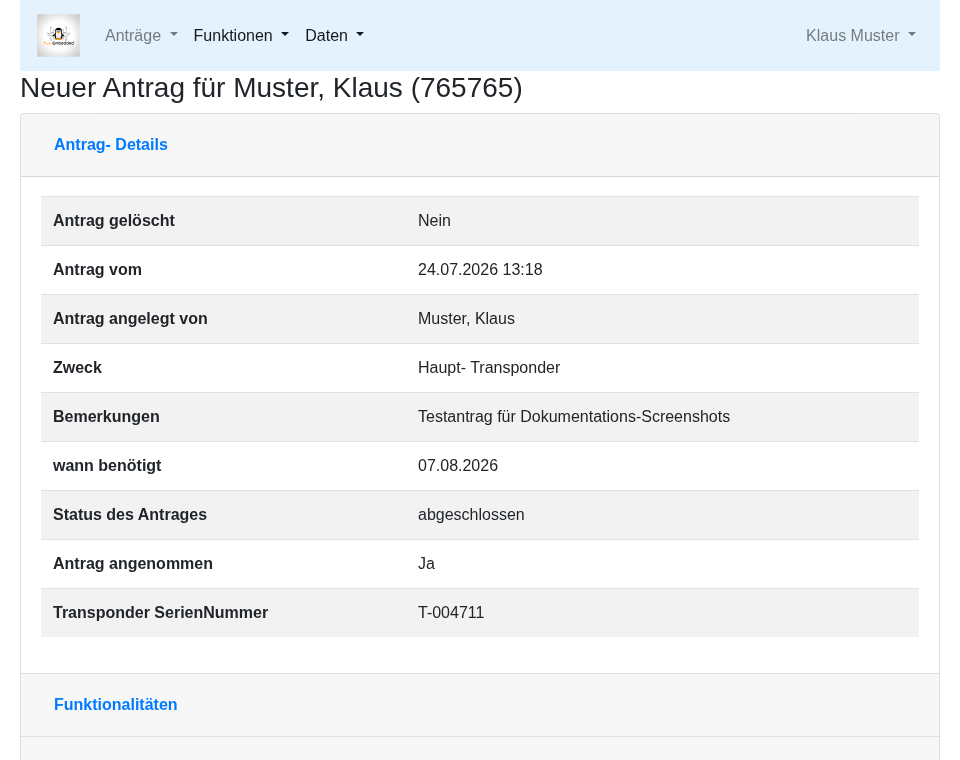Select the 'Status des Antrages' label
Screen dimensions: 960x760
pos(130,514)
